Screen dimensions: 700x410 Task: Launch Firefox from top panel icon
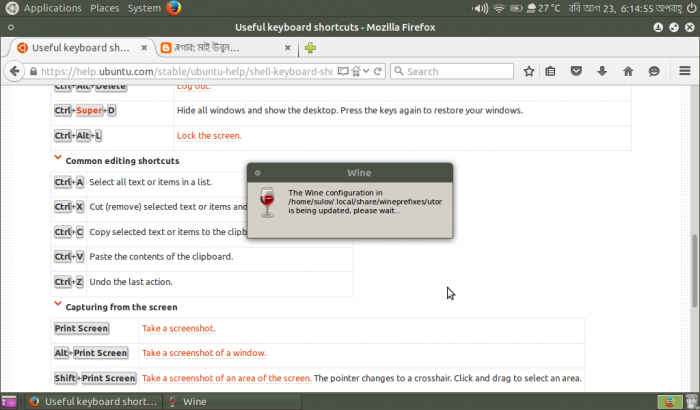point(174,8)
